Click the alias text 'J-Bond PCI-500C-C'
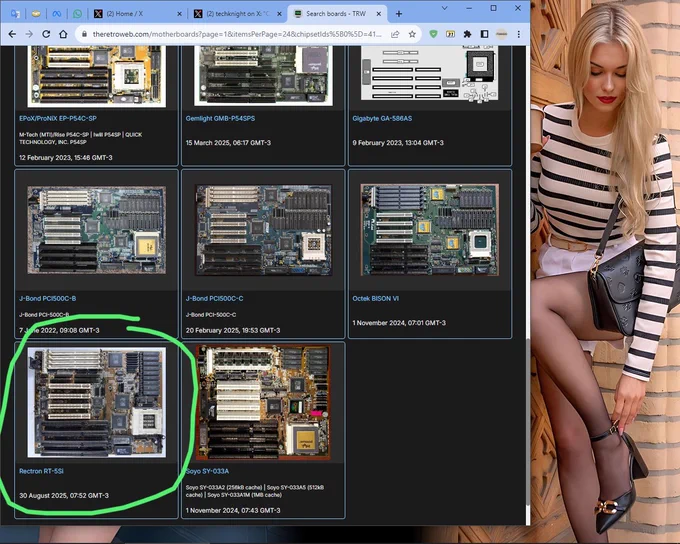 pos(211,315)
